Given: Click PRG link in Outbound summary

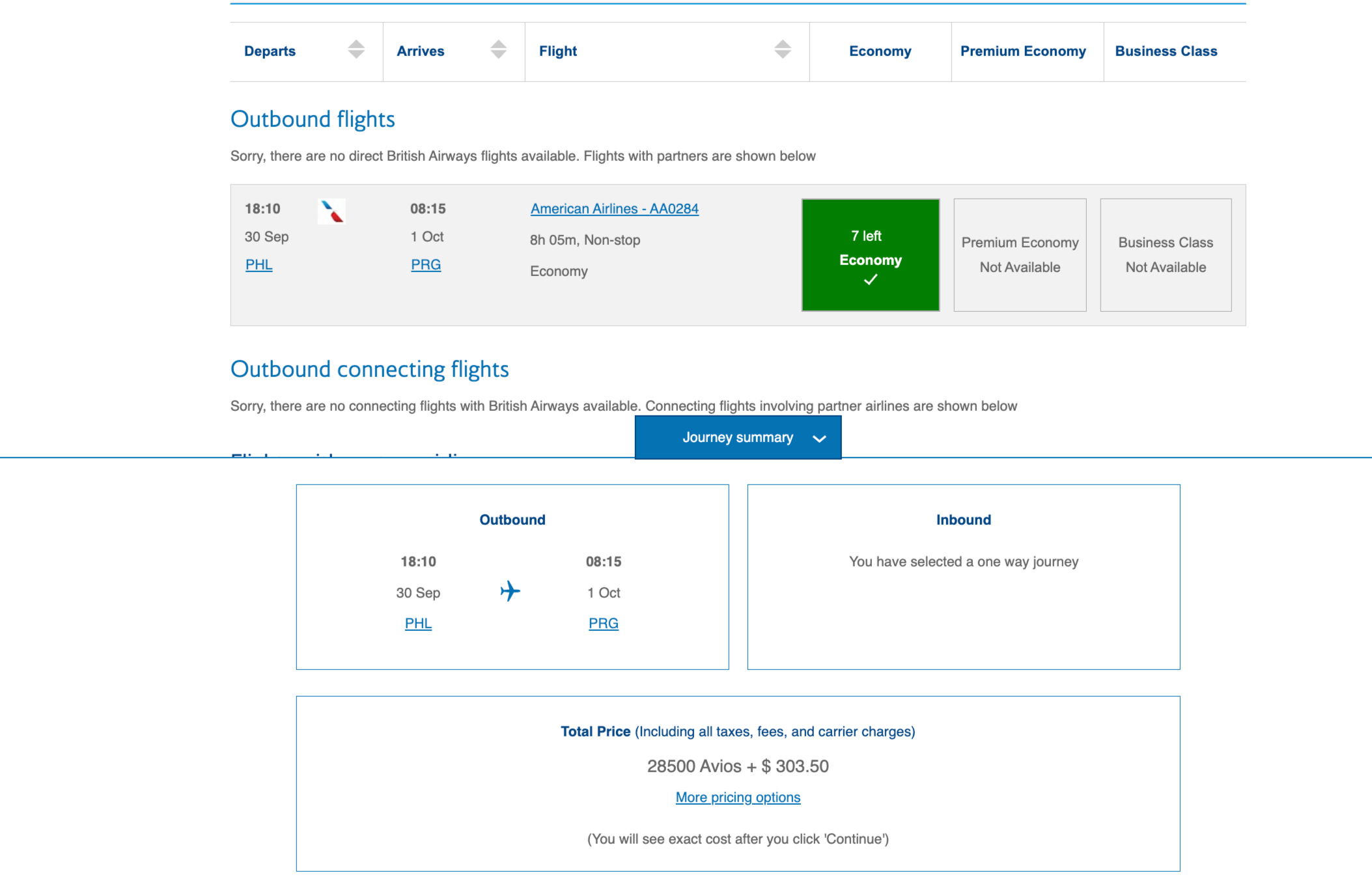Looking at the screenshot, I should (x=603, y=624).
